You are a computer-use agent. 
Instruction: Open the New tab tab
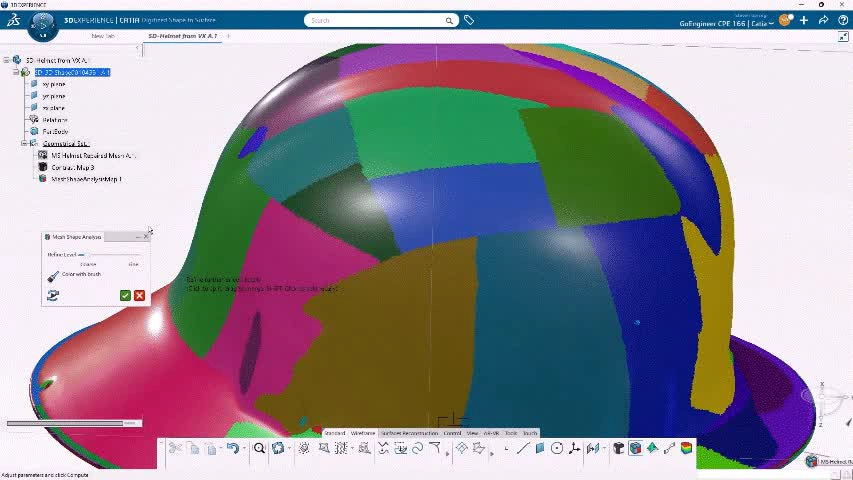coord(103,36)
